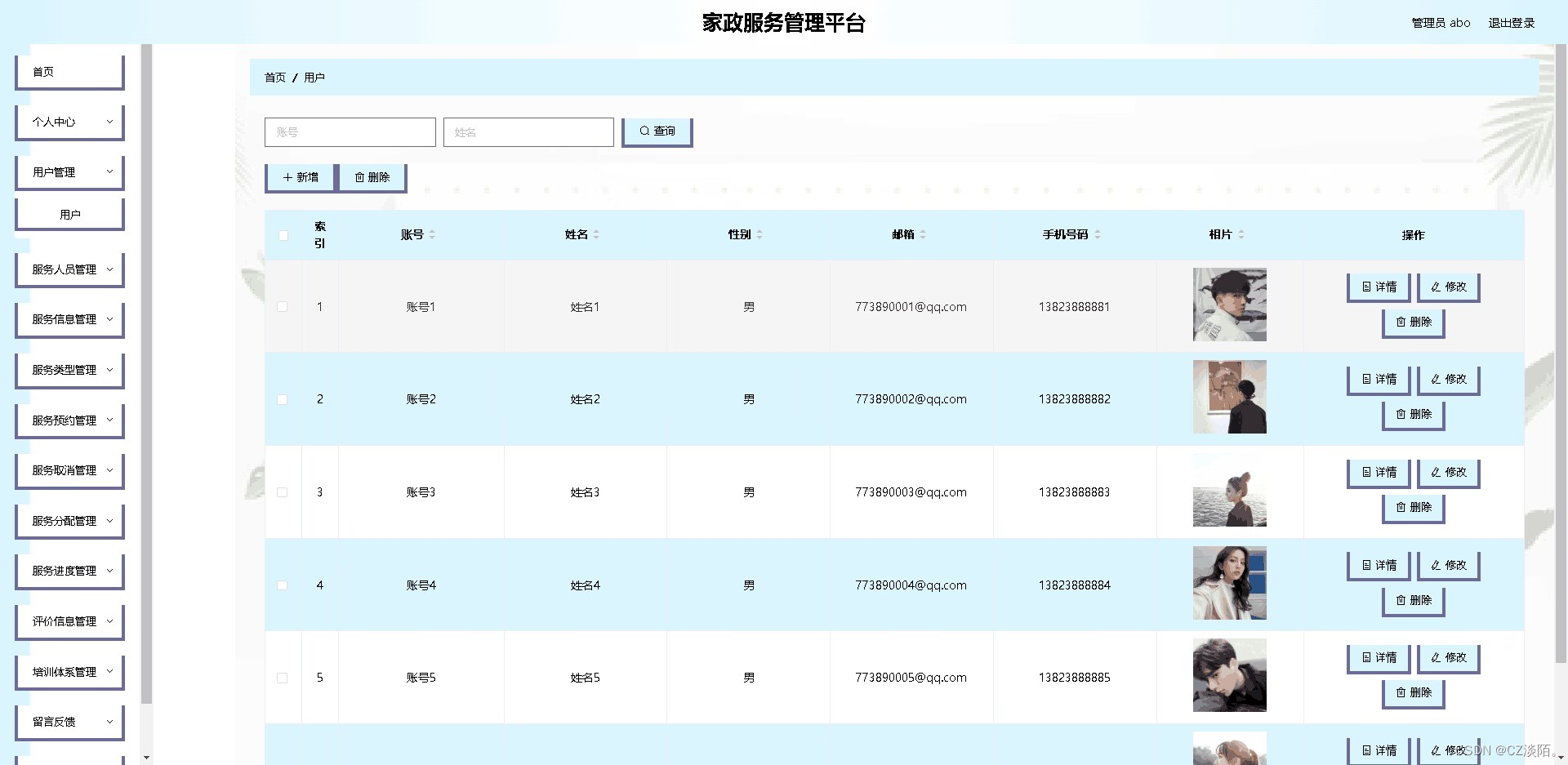The height and width of the screenshot is (765, 1568).
Task: Open 详情 for 账号4 row
Action: click(x=1379, y=566)
